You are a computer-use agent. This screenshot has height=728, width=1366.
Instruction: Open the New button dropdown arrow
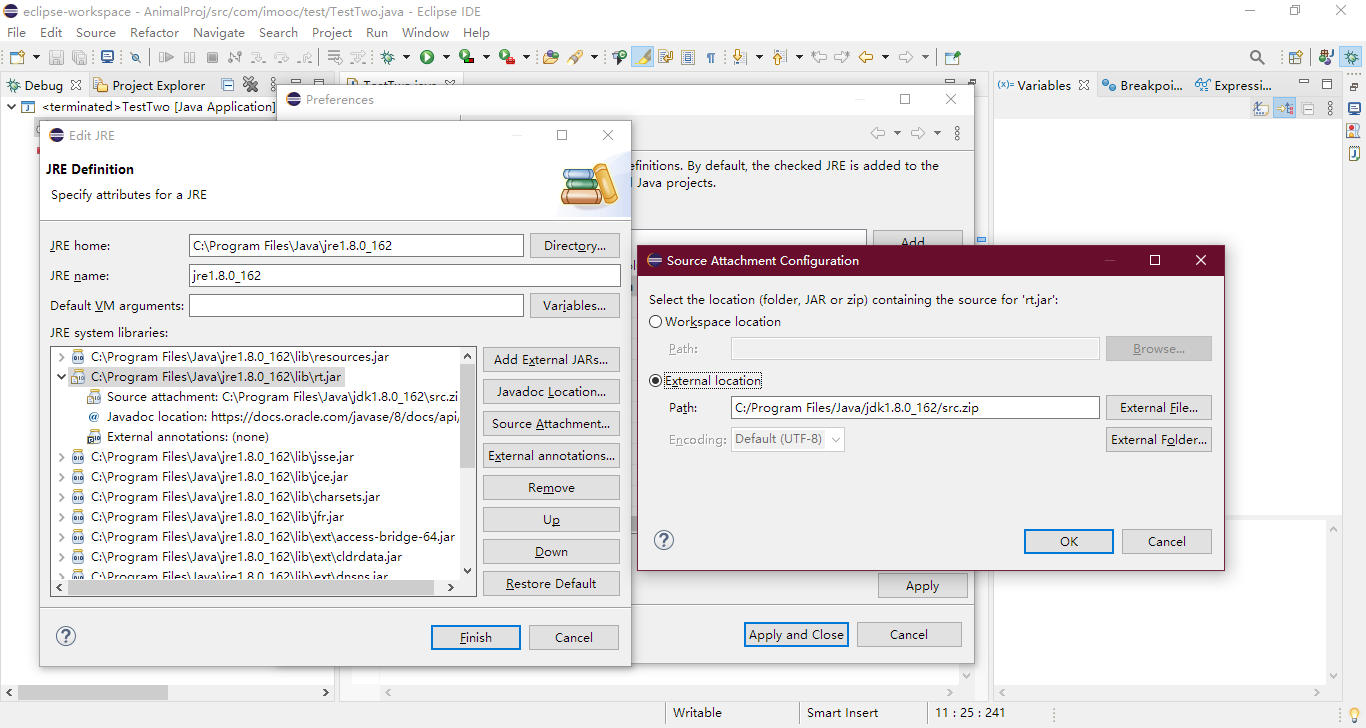pos(35,57)
